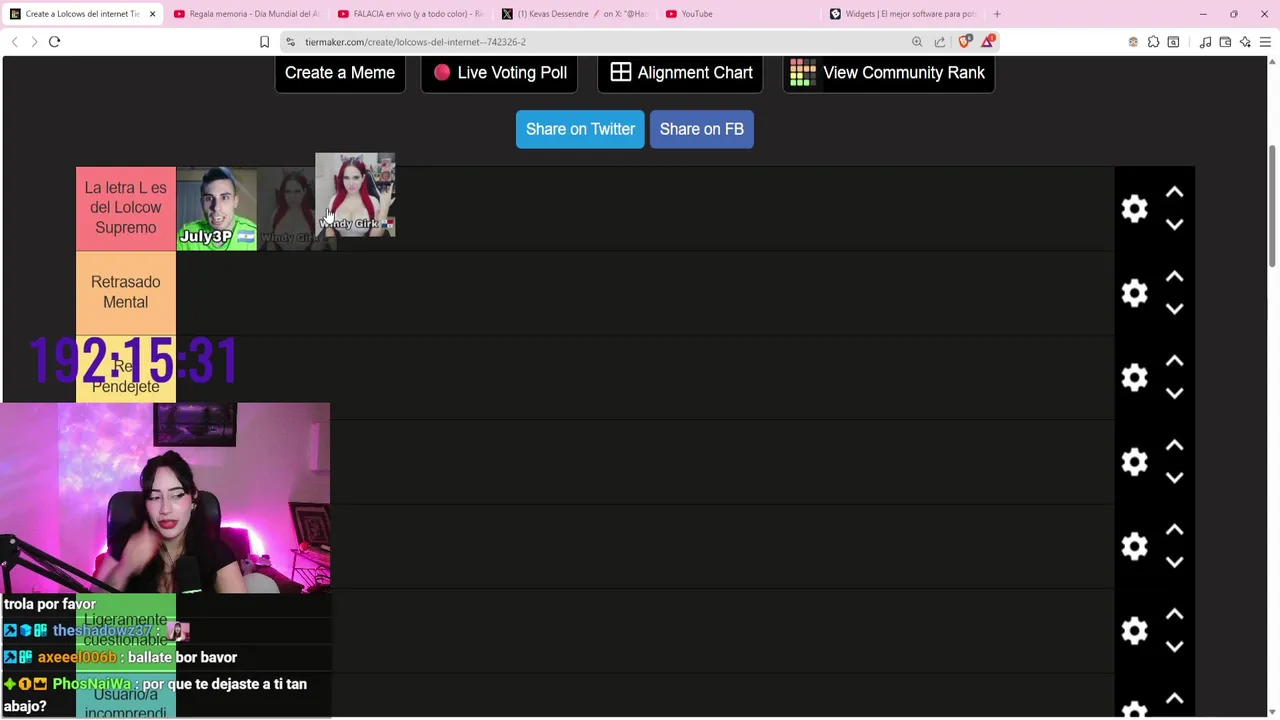Screen dimensions: 1280x720
Task: Move 'La letra L' tier down
Action: [1174, 224]
